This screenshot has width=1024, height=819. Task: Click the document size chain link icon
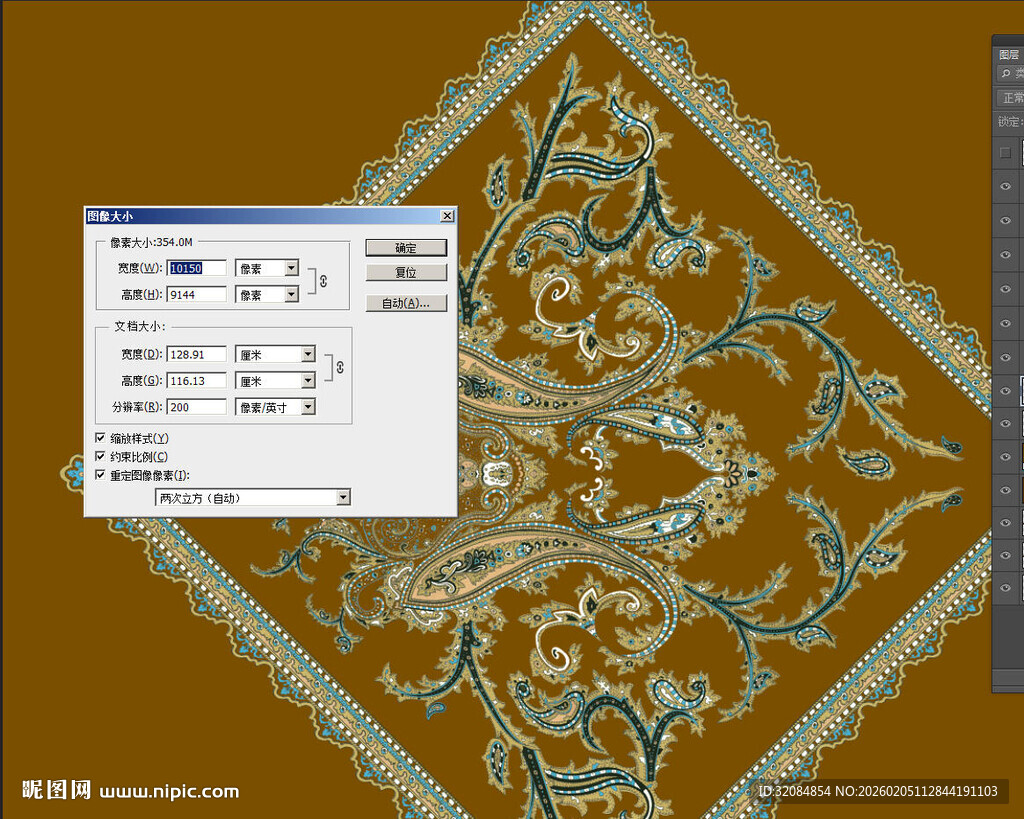tap(339, 368)
